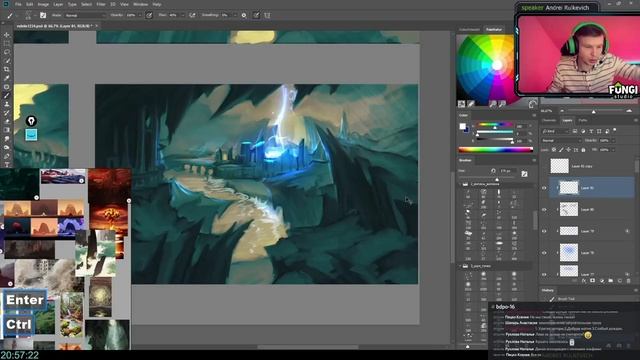Filter layers by type layer icon
The height and width of the screenshot is (360, 640).
pos(591,131)
